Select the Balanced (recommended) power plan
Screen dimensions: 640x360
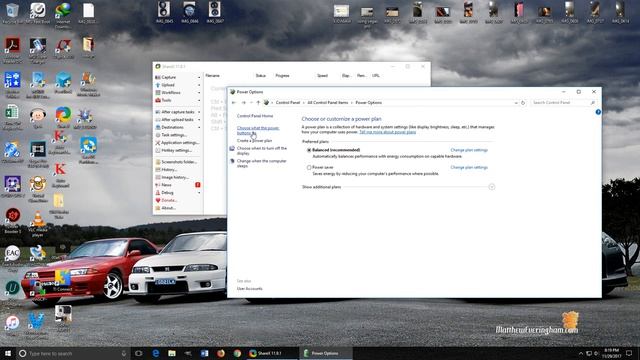309,150
